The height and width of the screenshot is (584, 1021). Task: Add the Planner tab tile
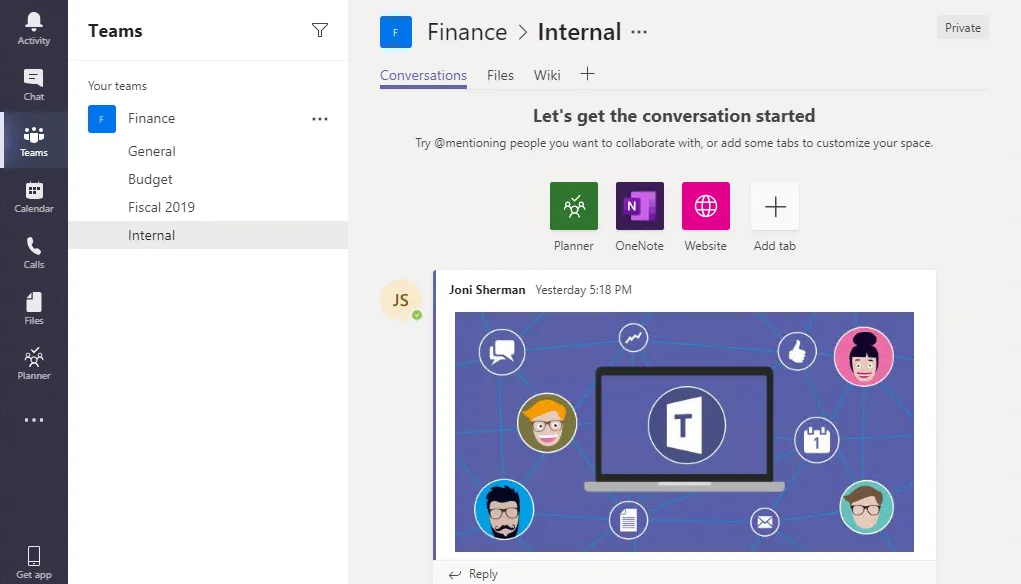click(574, 207)
